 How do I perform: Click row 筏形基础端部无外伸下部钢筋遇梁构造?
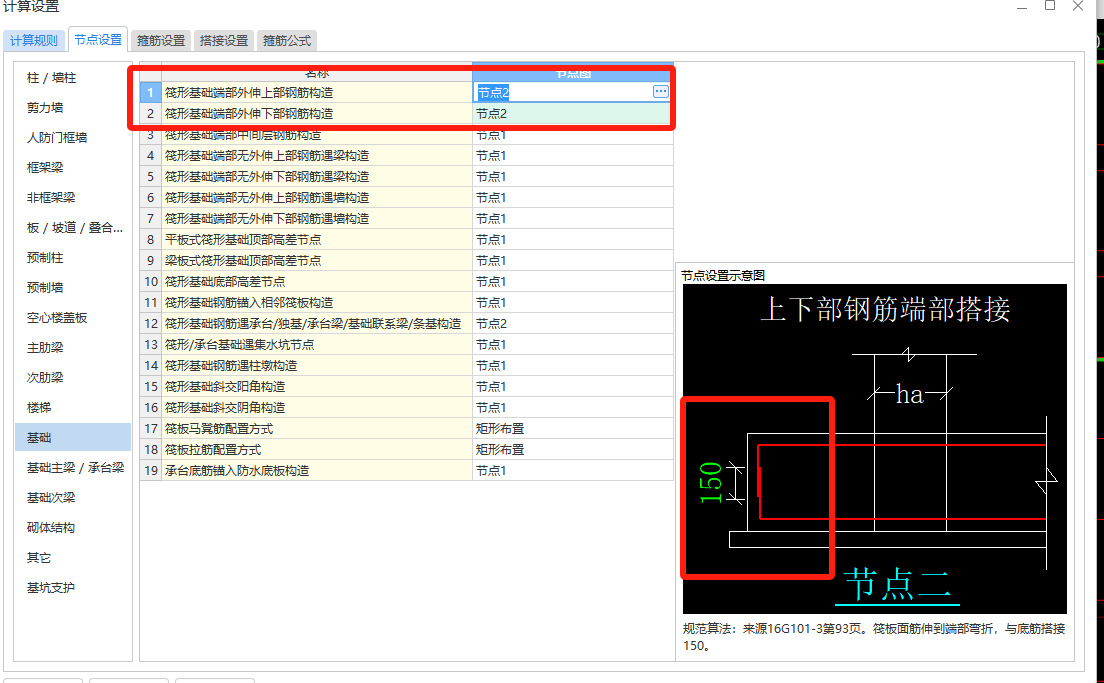(x=317, y=177)
